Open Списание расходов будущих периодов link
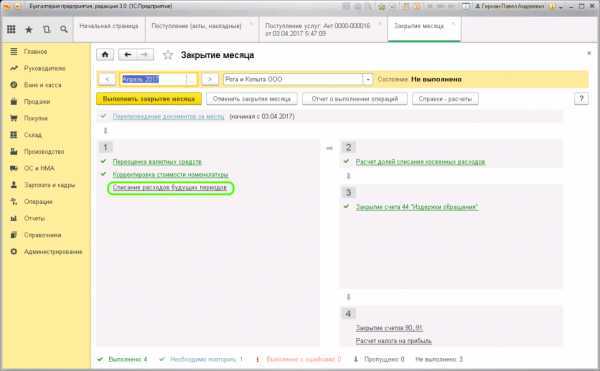600x371 pixels. tap(170, 187)
